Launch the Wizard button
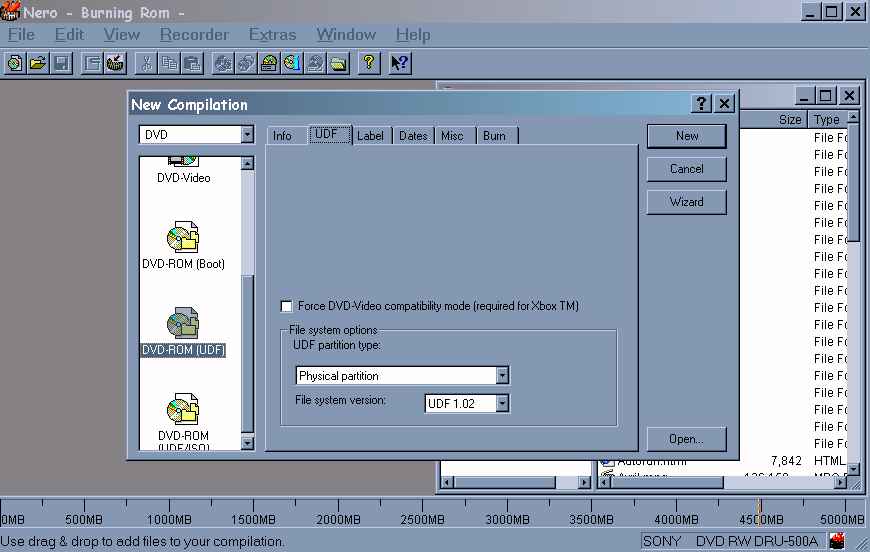This screenshot has height=552, width=870. tap(687, 202)
